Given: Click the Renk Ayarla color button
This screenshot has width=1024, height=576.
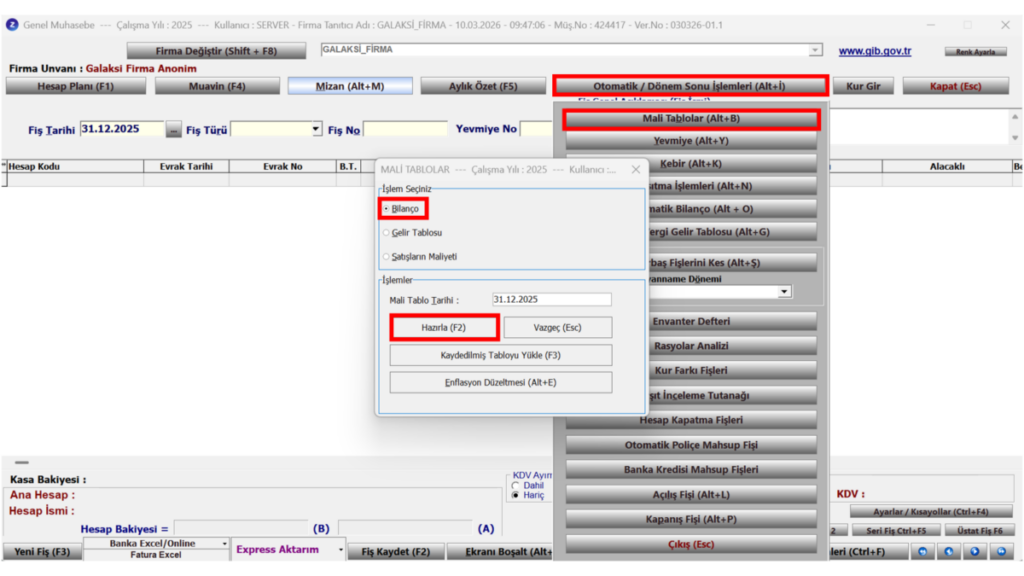Looking at the screenshot, I should pyautogui.click(x=976, y=52).
